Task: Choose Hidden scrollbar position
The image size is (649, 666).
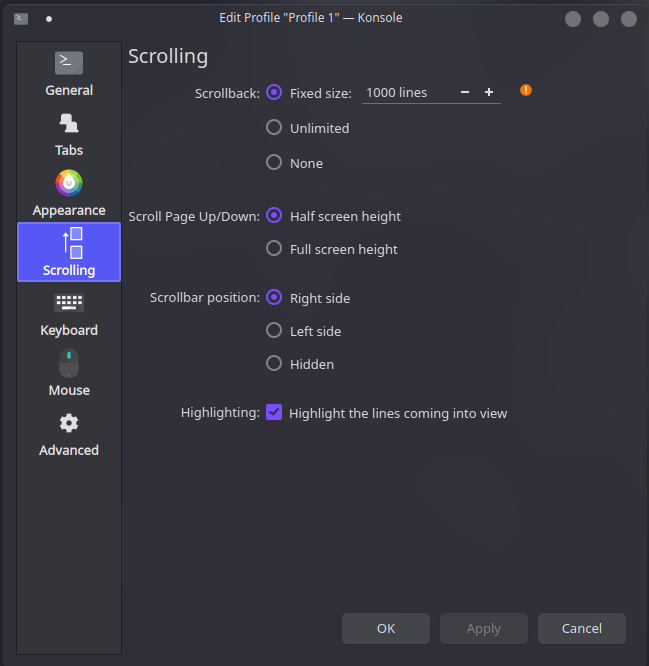Action: (274, 364)
